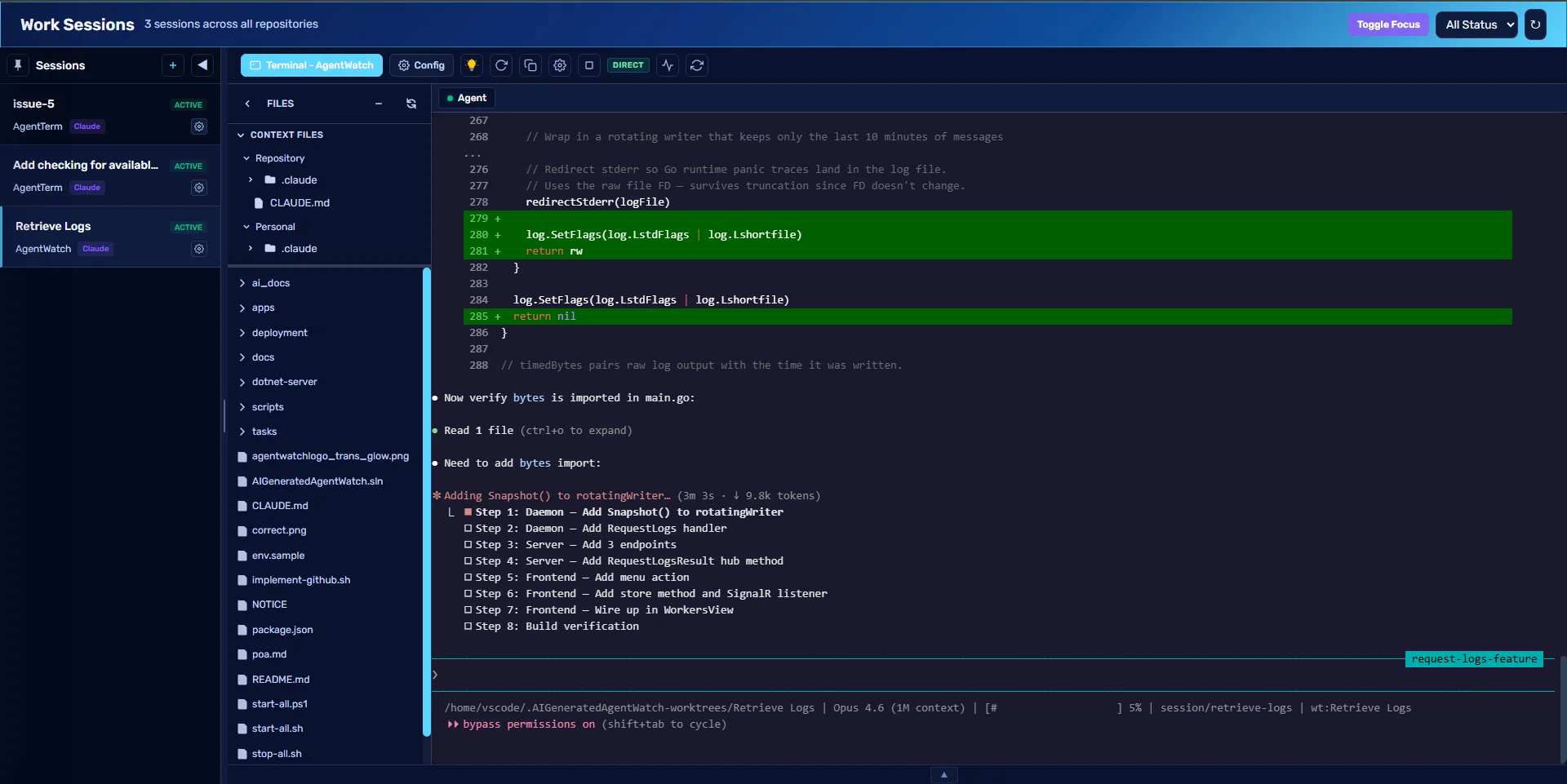Toggle the DIRECT mode badge
This screenshot has width=1567, height=784.
coord(628,65)
